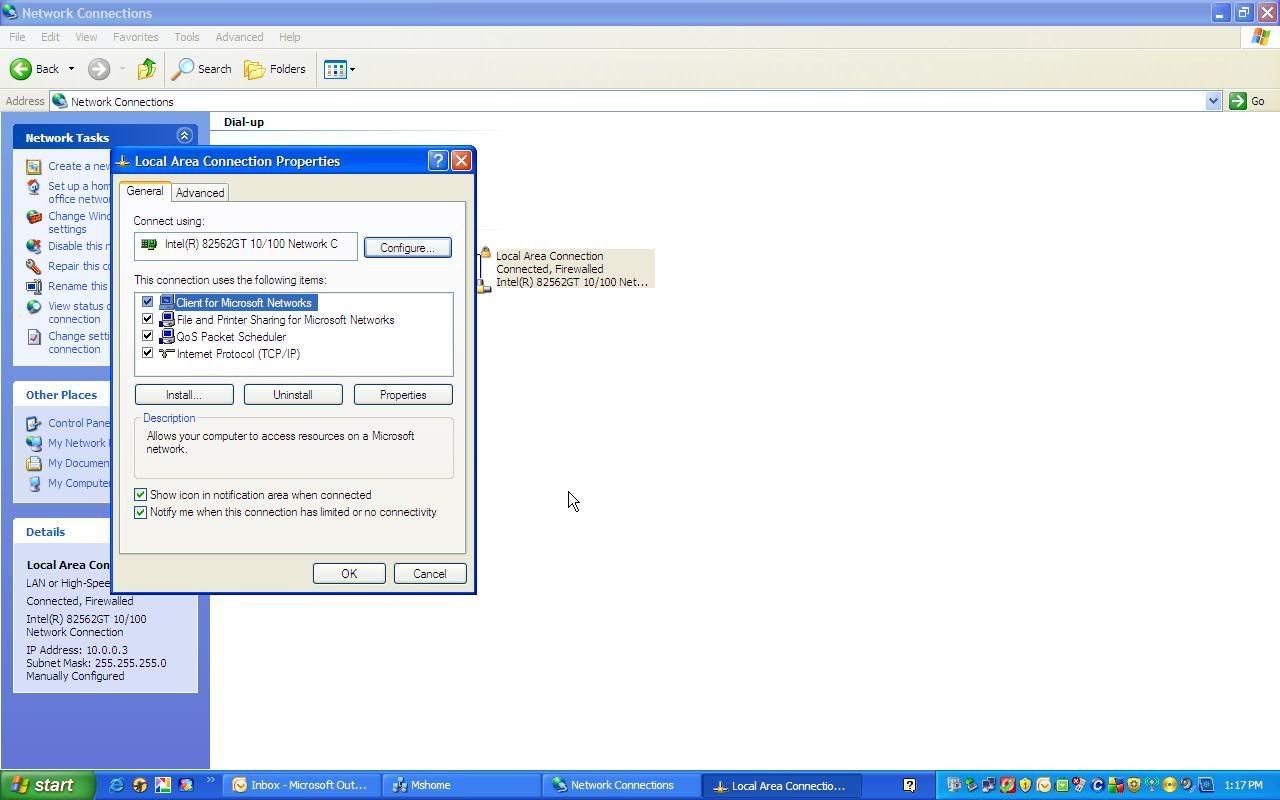Click the Create a new connection icon
The width and height of the screenshot is (1280, 800).
[x=34, y=166]
